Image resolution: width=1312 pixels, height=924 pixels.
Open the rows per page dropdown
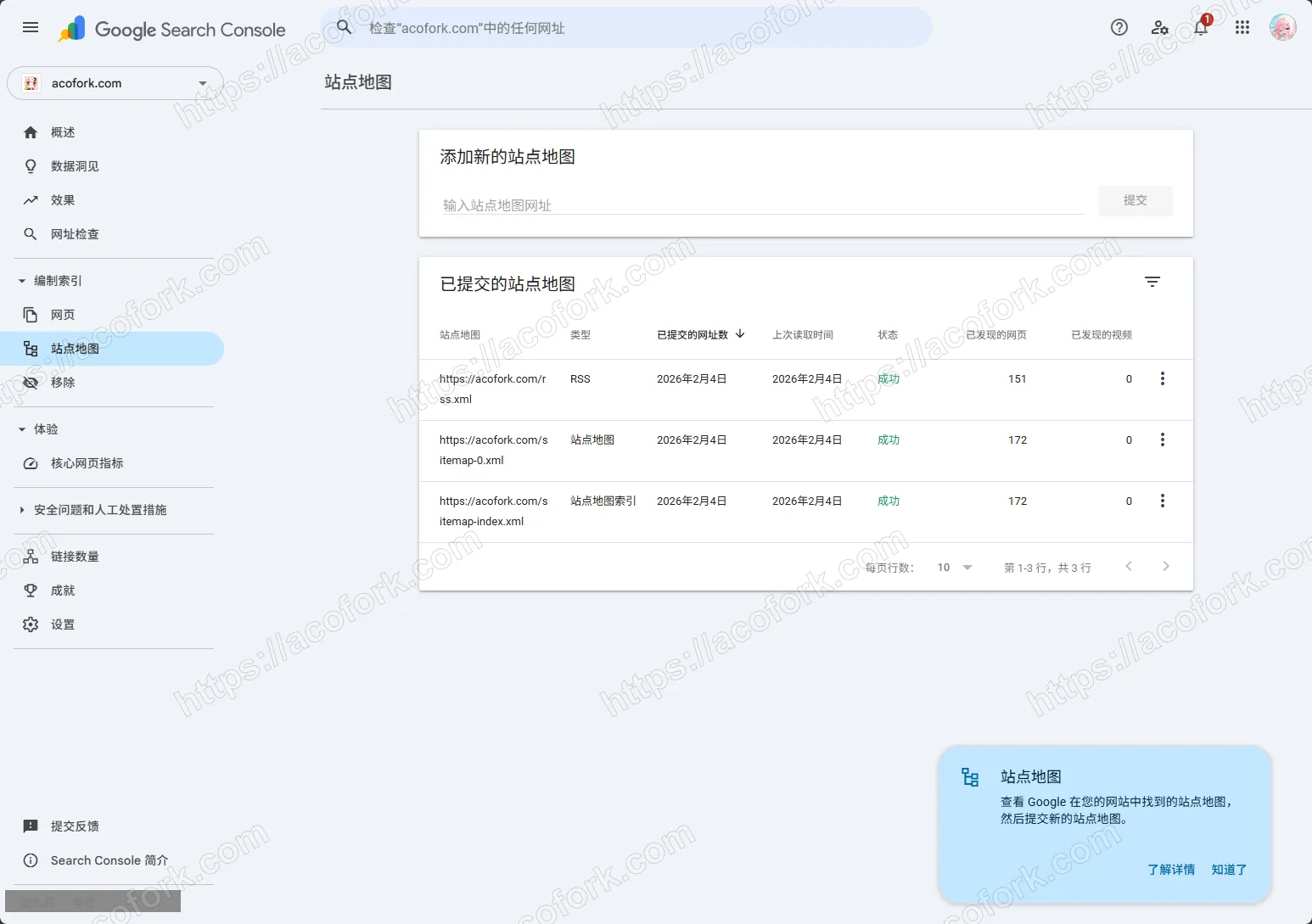pos(955,568)
